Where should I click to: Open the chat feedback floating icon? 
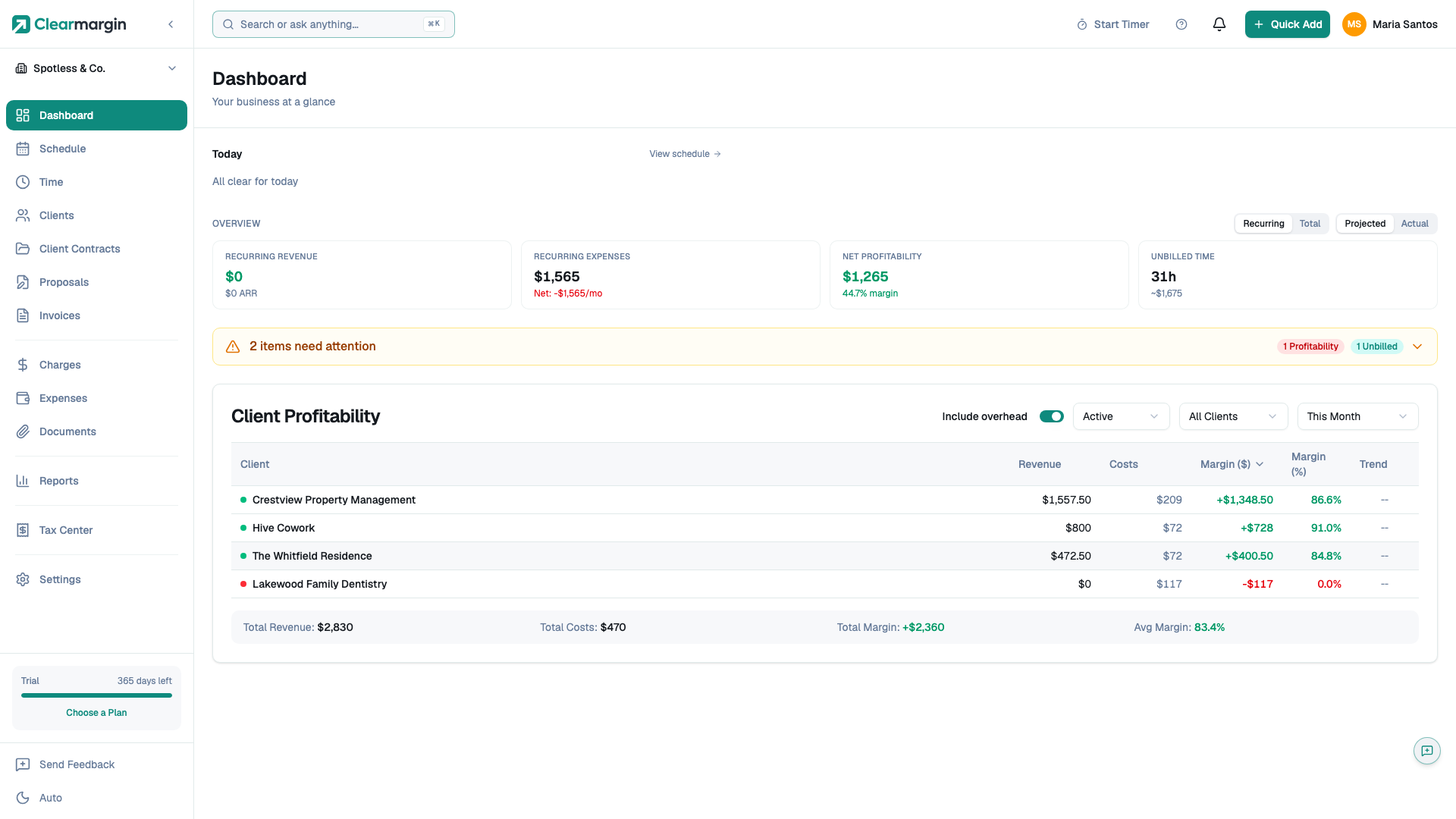(1426, 751)
